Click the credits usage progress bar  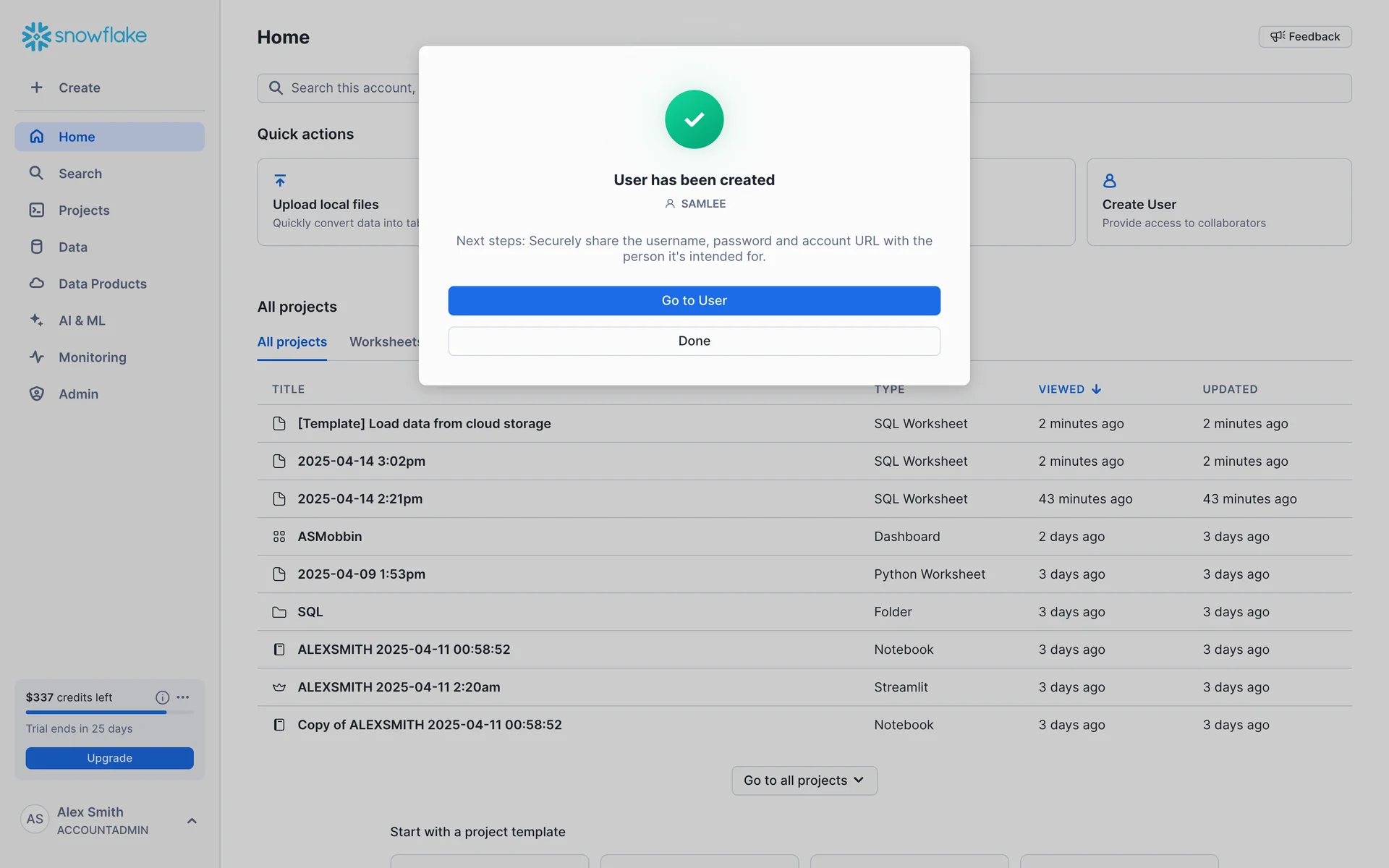109,712
